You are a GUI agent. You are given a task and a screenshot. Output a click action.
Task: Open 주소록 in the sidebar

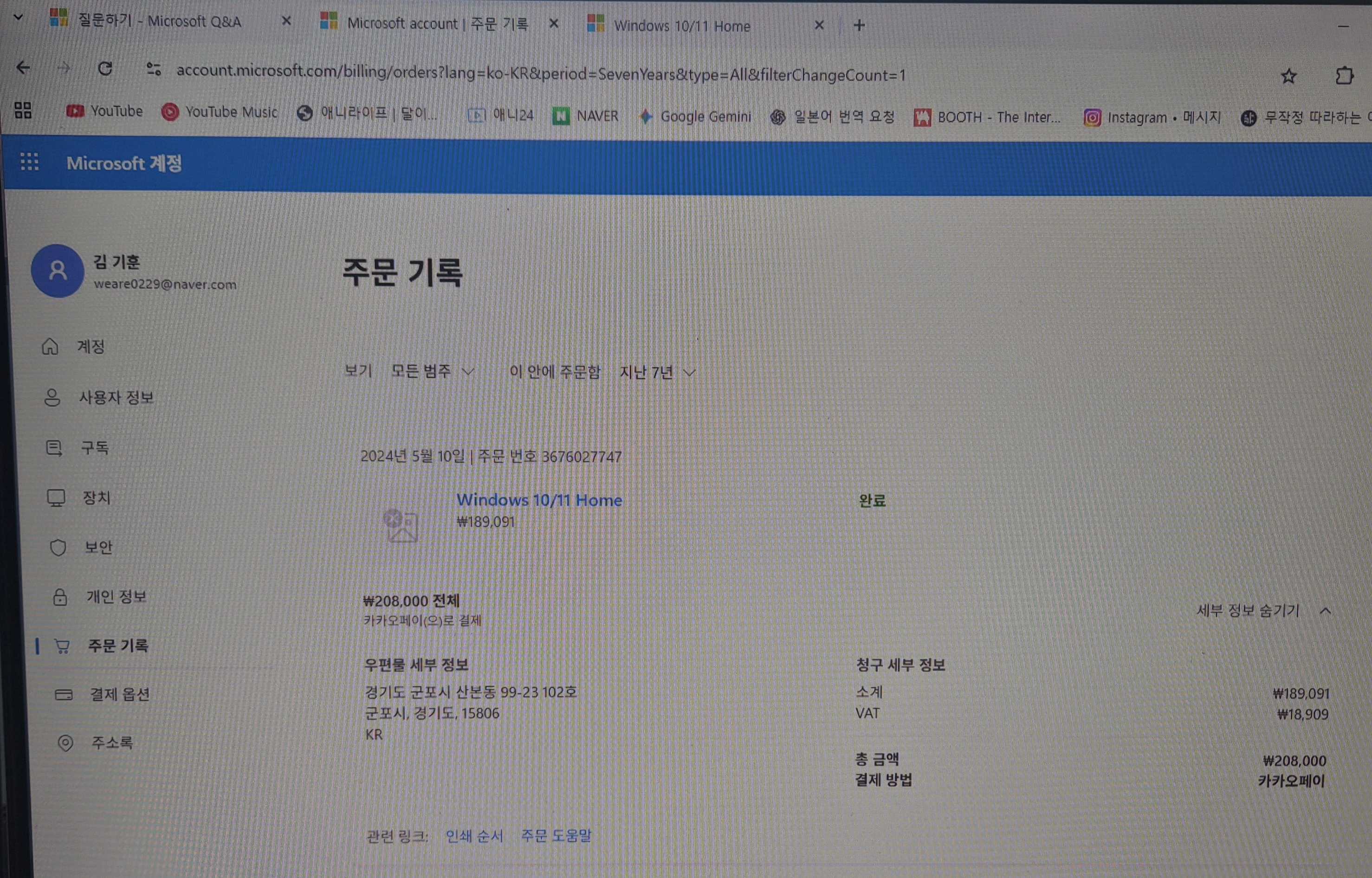point(95,742)
